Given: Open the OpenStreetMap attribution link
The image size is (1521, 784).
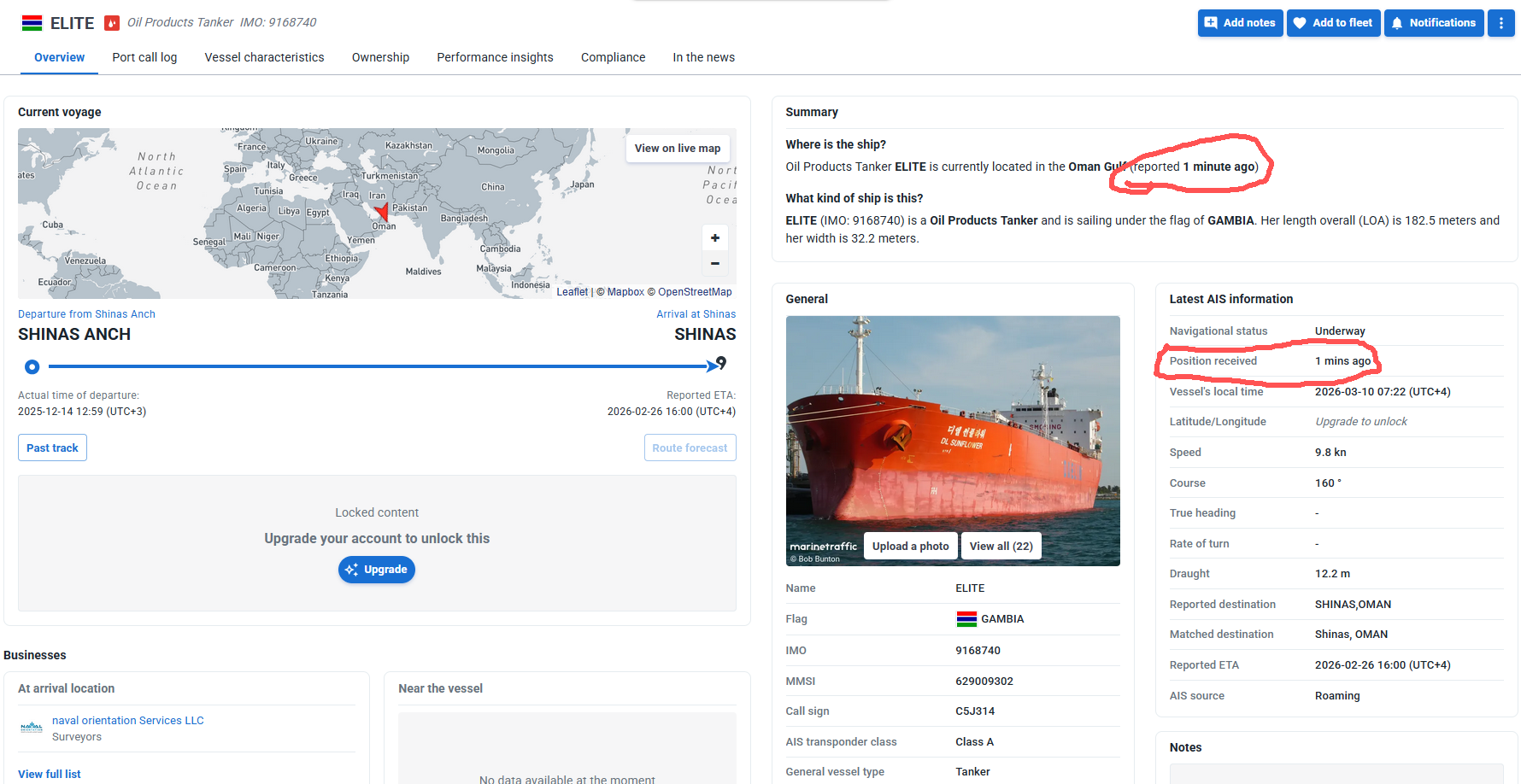Looking at the screenshot, I should tap(695, 292).
